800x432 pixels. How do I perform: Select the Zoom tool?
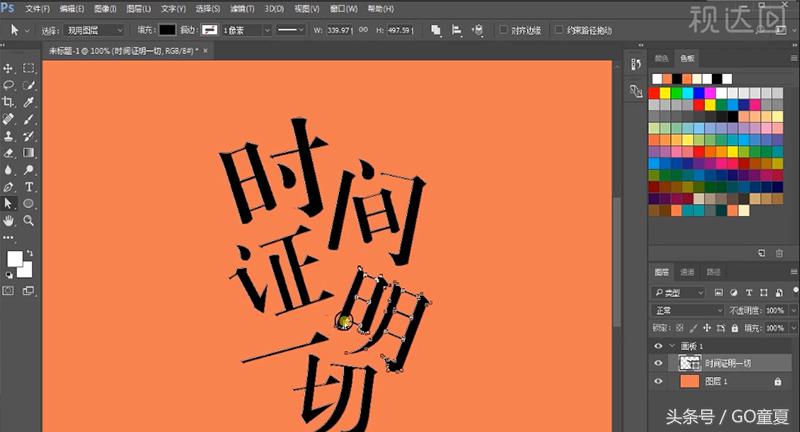(x=29, y=220)
